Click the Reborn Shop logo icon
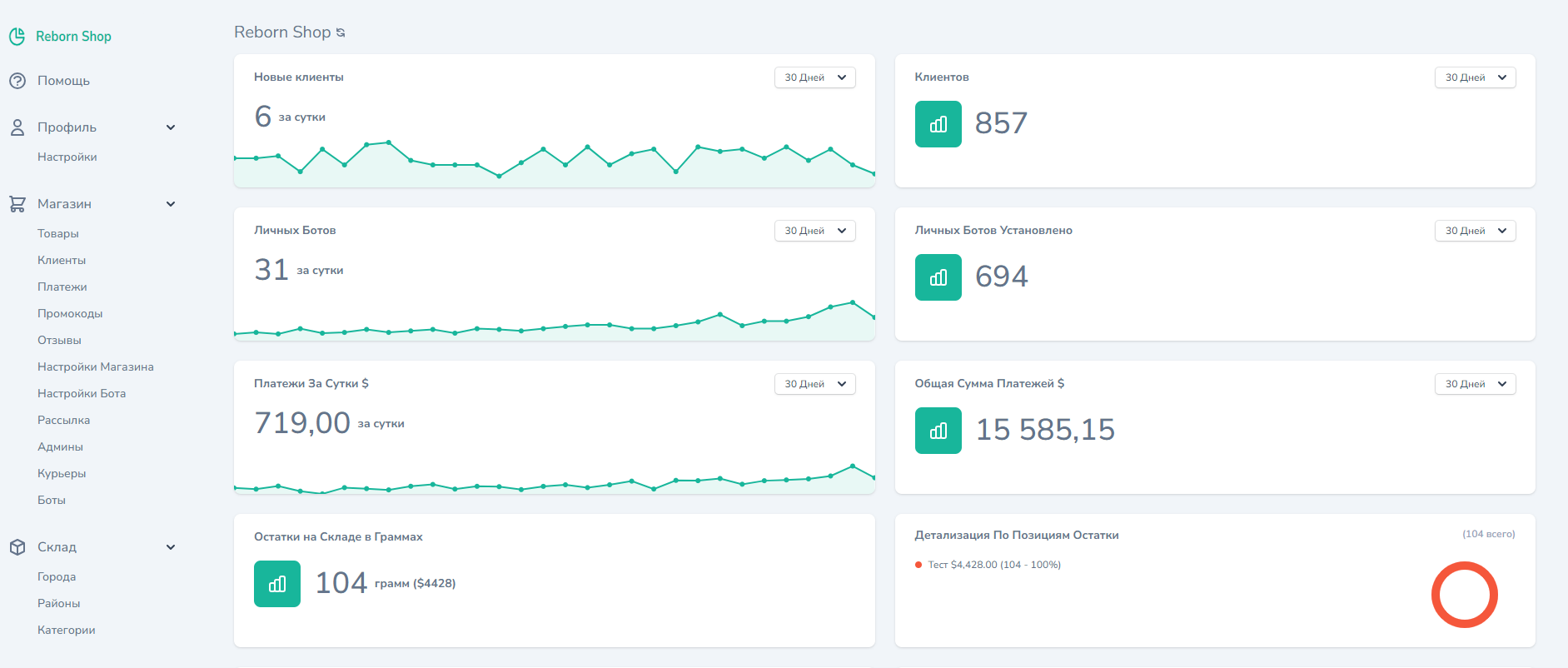Screen dimensions: 1568x668 click(x=17, y=37)
